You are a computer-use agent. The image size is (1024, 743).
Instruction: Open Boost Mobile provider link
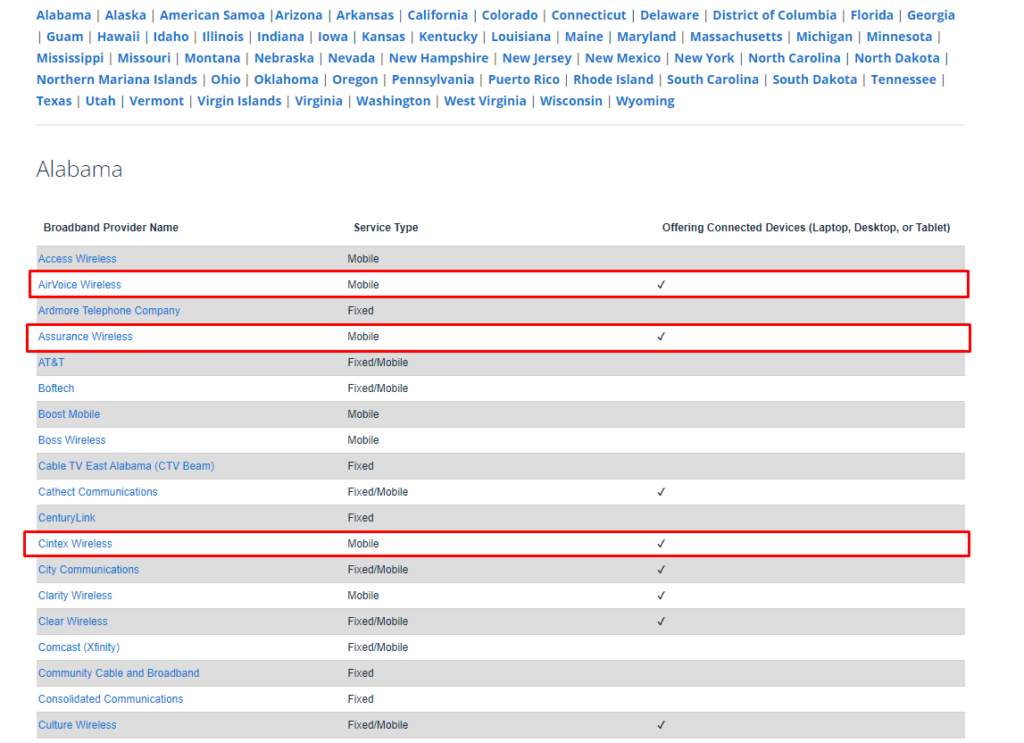[x=69, y=415]
